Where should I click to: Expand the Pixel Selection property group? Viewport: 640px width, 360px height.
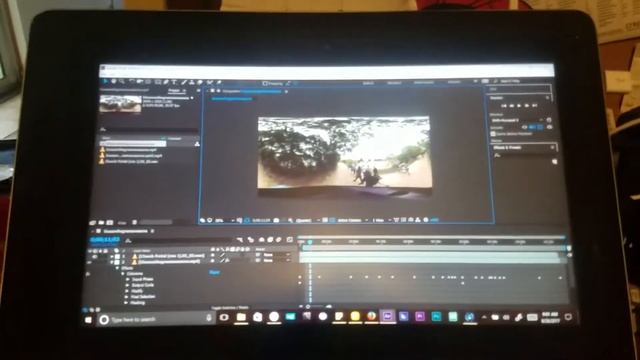click(x=127, y=297)
